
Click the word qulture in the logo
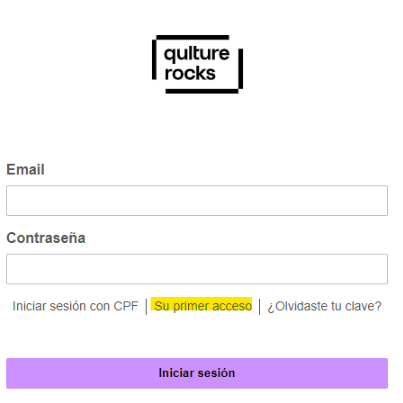[197, 54]
